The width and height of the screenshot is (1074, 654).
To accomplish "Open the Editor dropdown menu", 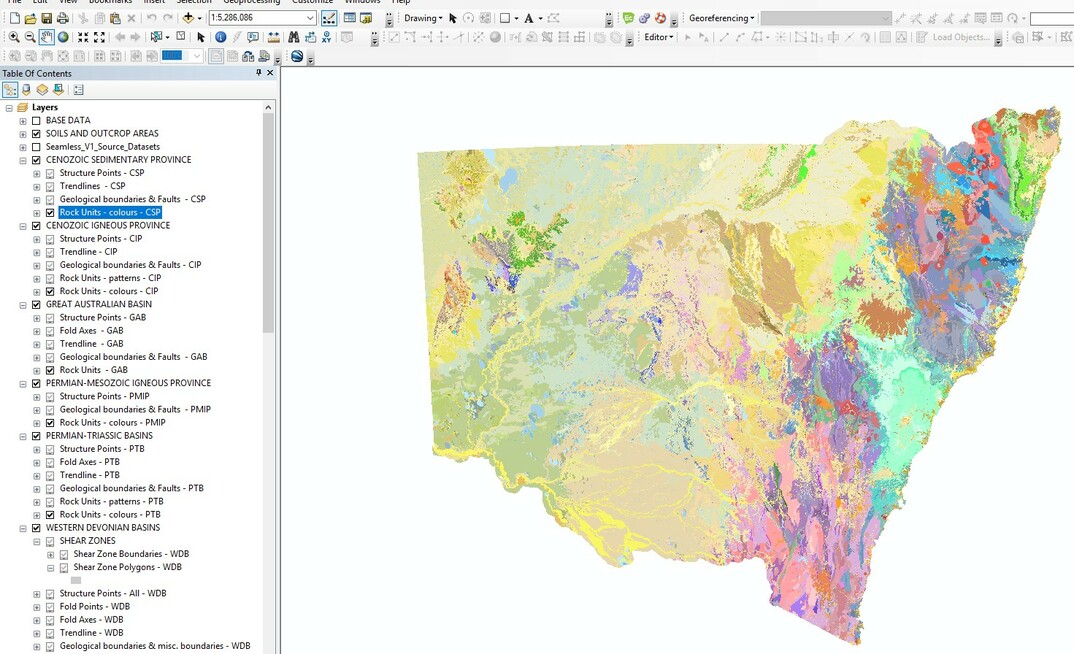I will (657, 37).
